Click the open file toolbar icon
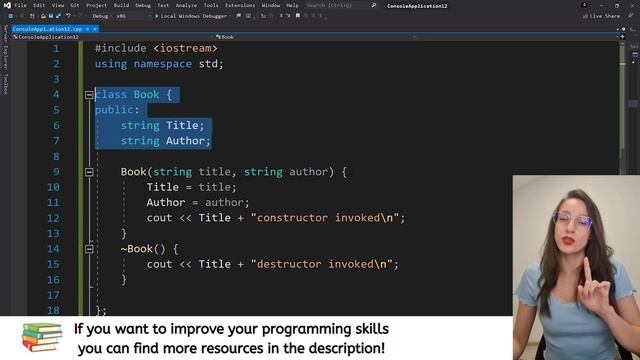This screenshot has width=640, height=360. click(x=43, y=16)
